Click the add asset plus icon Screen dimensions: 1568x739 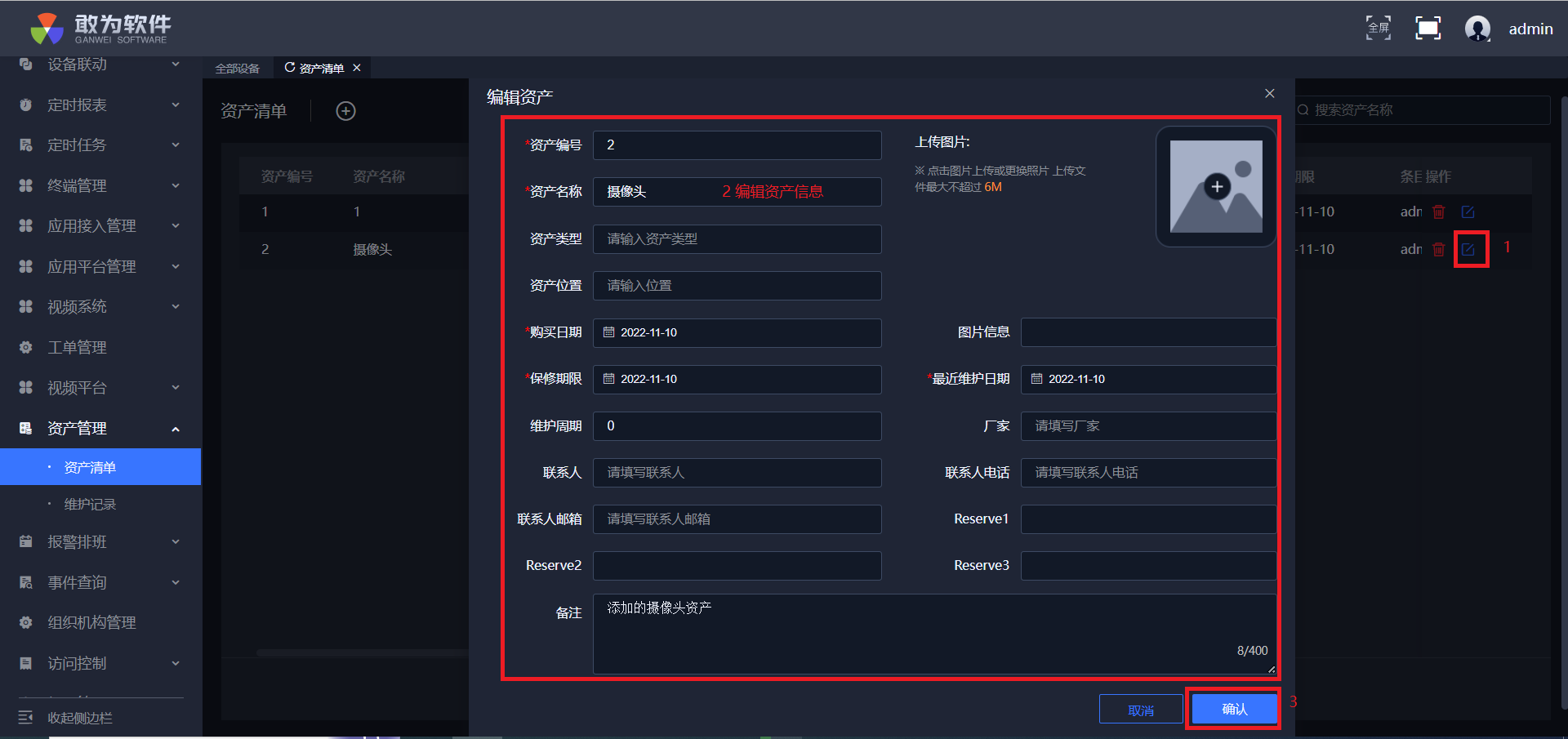coord(345,111)
